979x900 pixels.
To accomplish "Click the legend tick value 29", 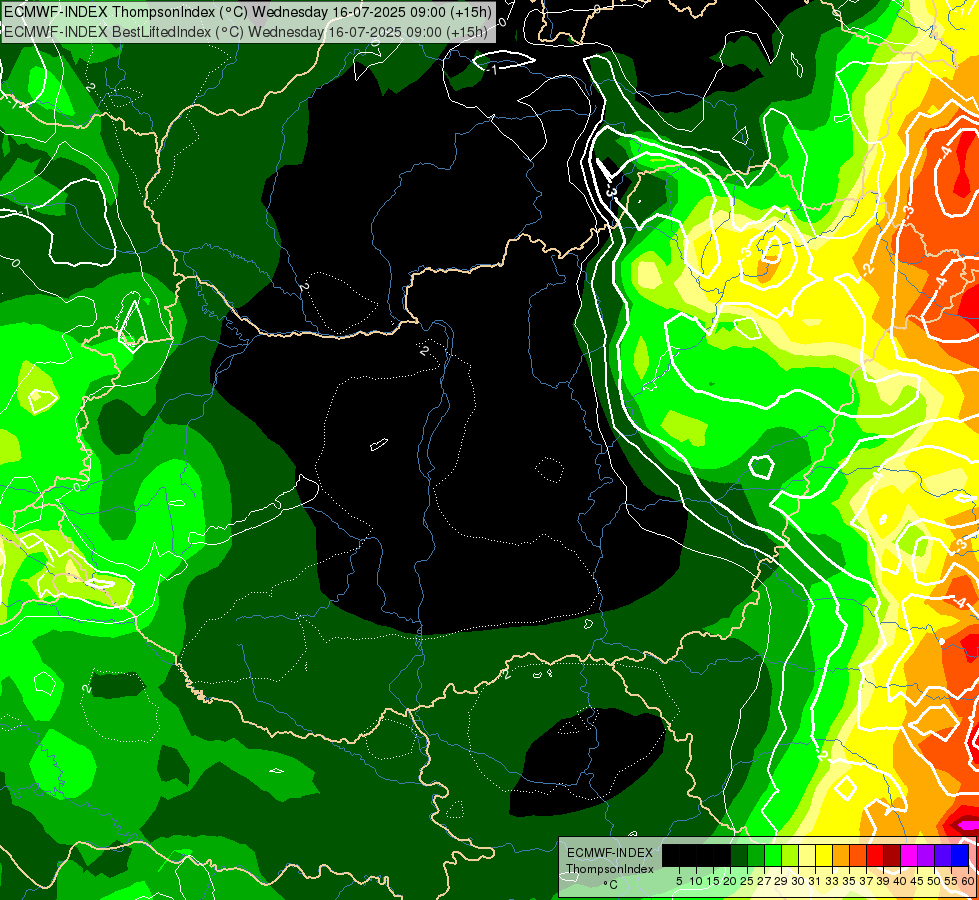I will (781, 881).
